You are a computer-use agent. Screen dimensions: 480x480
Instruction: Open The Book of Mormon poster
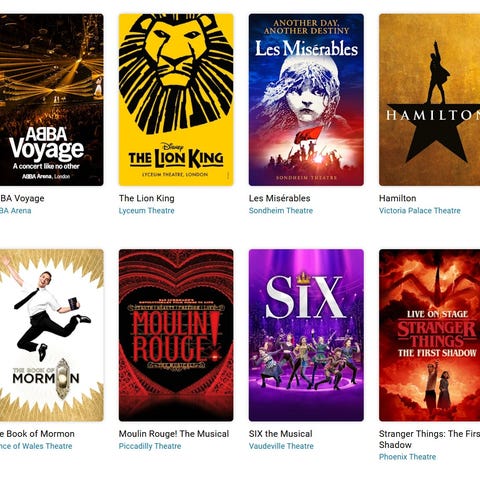51,335
